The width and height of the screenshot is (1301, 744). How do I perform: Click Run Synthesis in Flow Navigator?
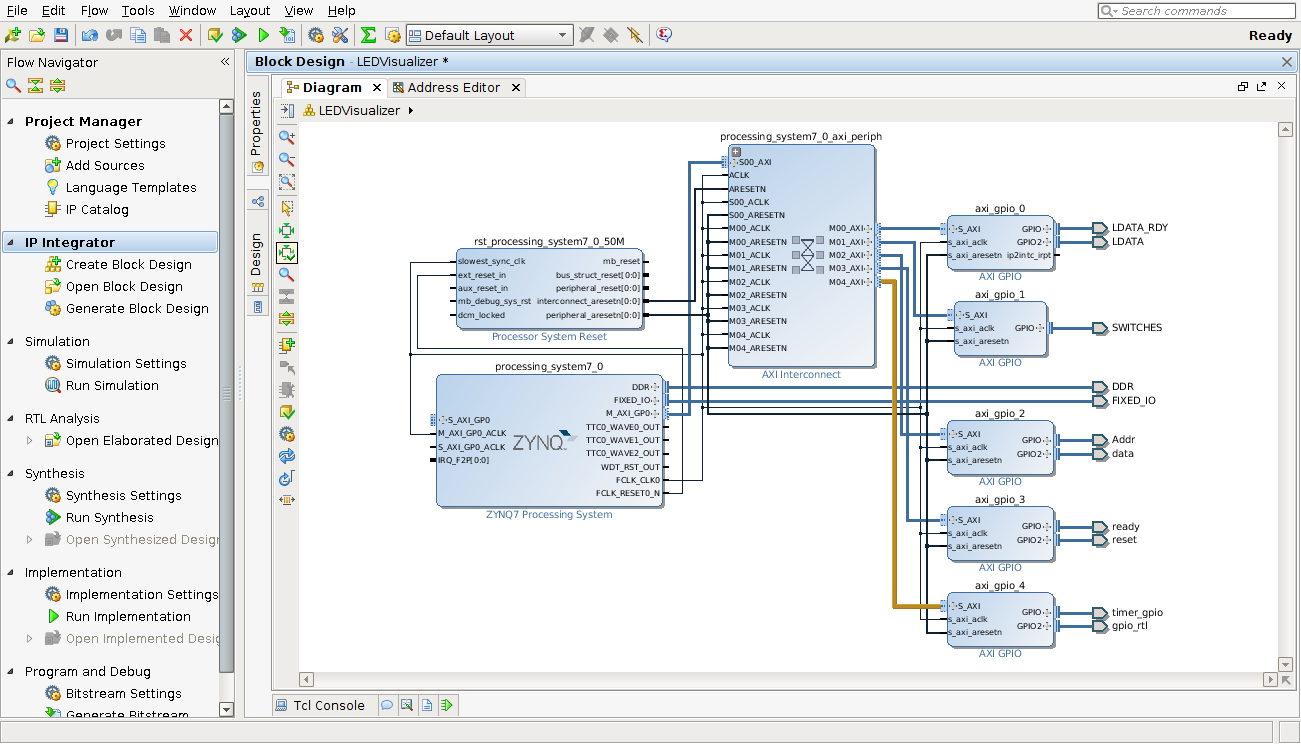click(x=109, y=517)
